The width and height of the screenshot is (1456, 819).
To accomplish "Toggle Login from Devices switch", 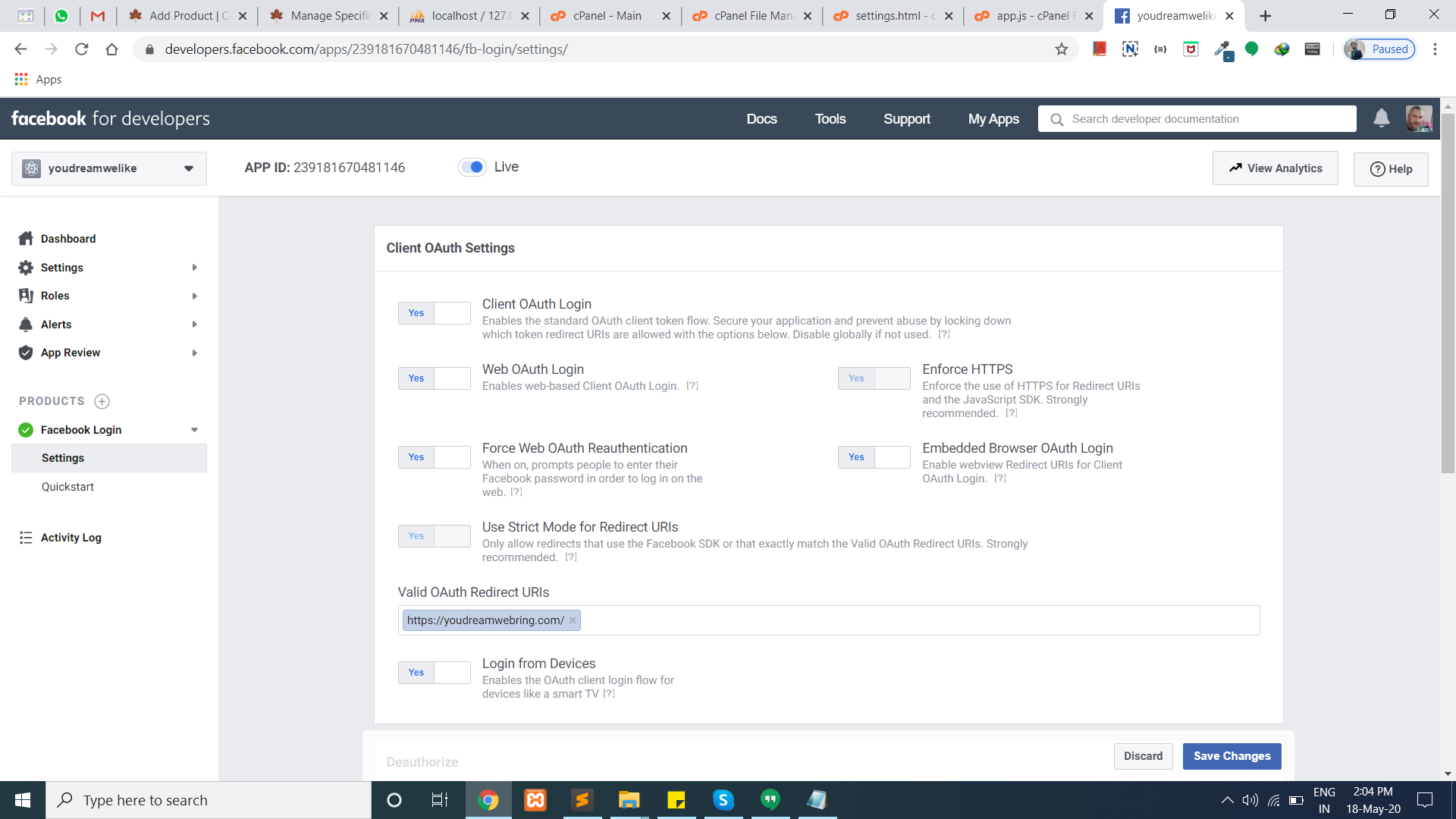I will [x=434, y=673].
